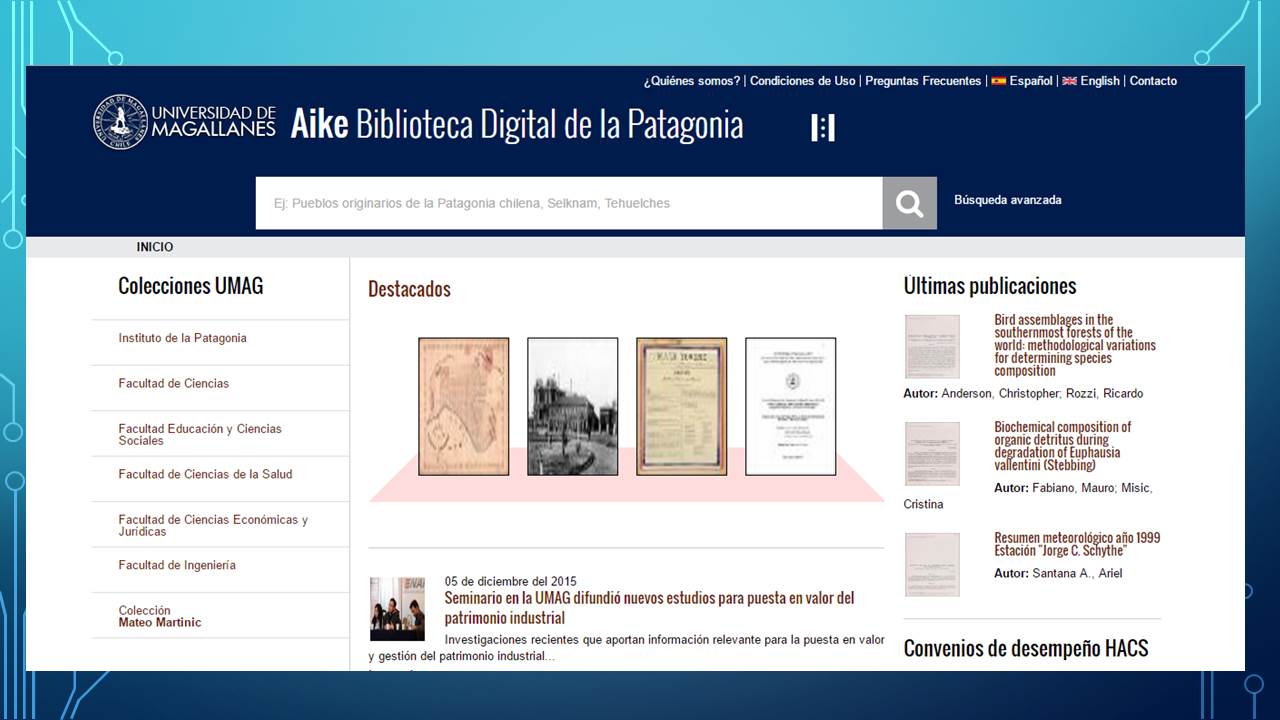
Task: Click the Ultimas publicaciones heading
Action: [x=990, y=286]
